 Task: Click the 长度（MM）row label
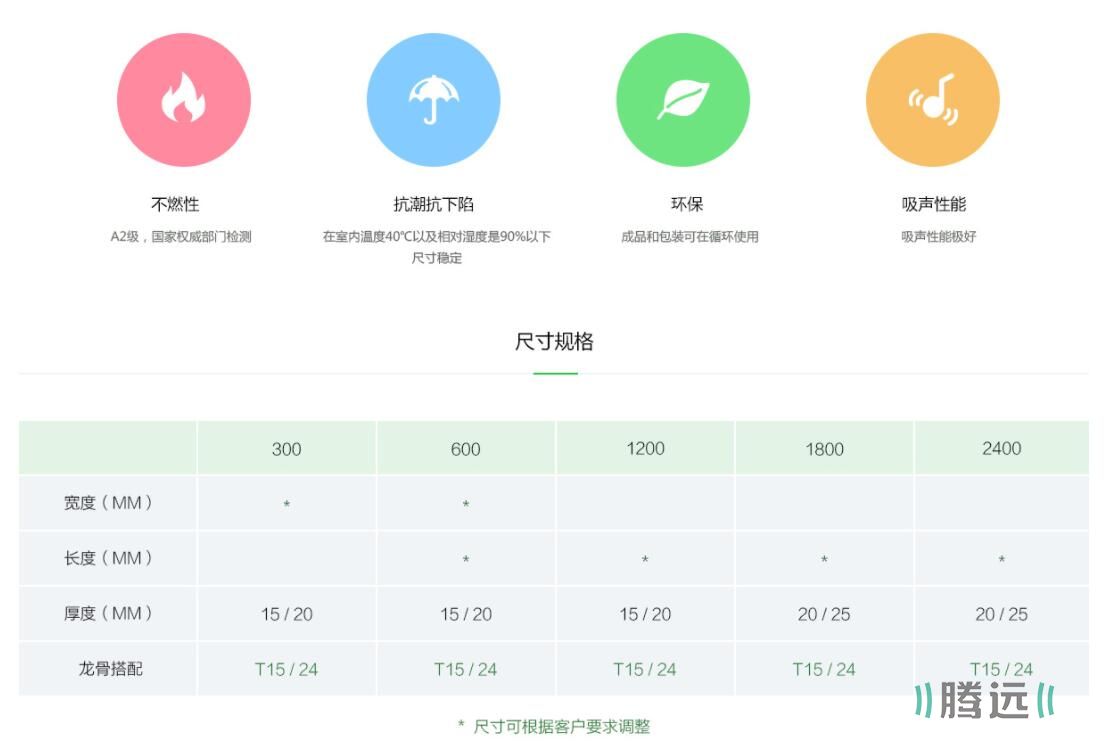[x=108, y=558]
